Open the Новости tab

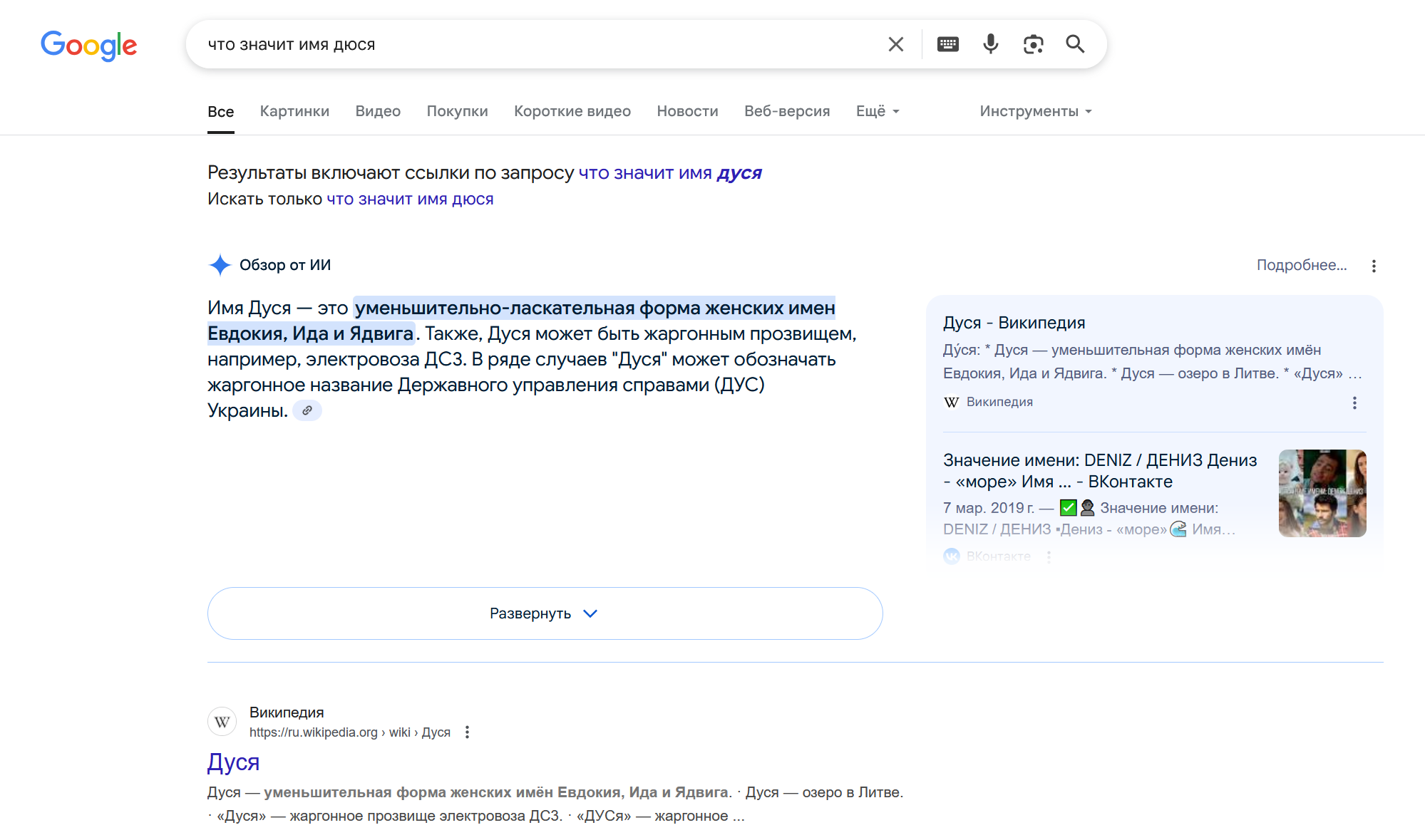(x=687, y=111)
